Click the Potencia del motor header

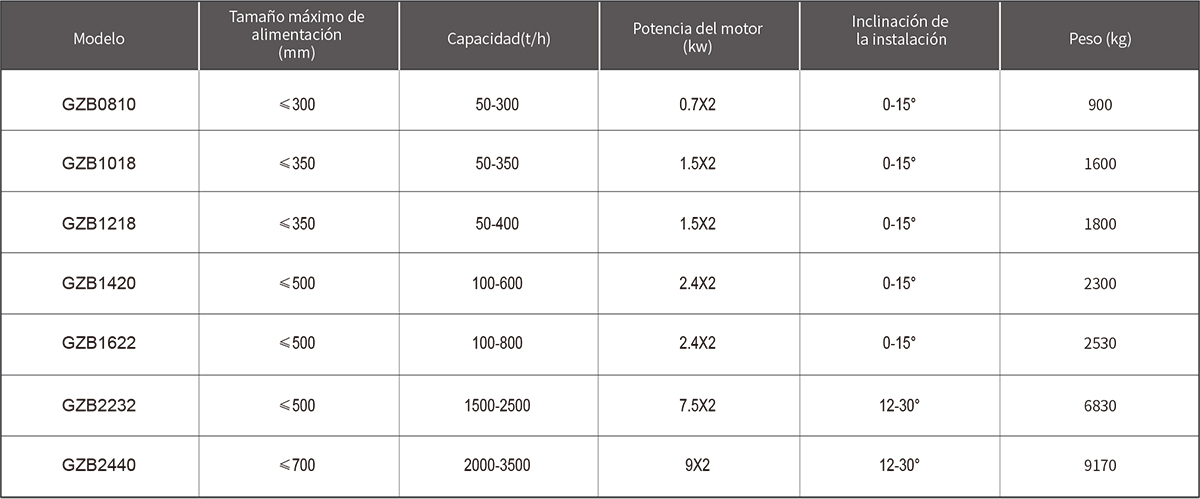point(698,37)
